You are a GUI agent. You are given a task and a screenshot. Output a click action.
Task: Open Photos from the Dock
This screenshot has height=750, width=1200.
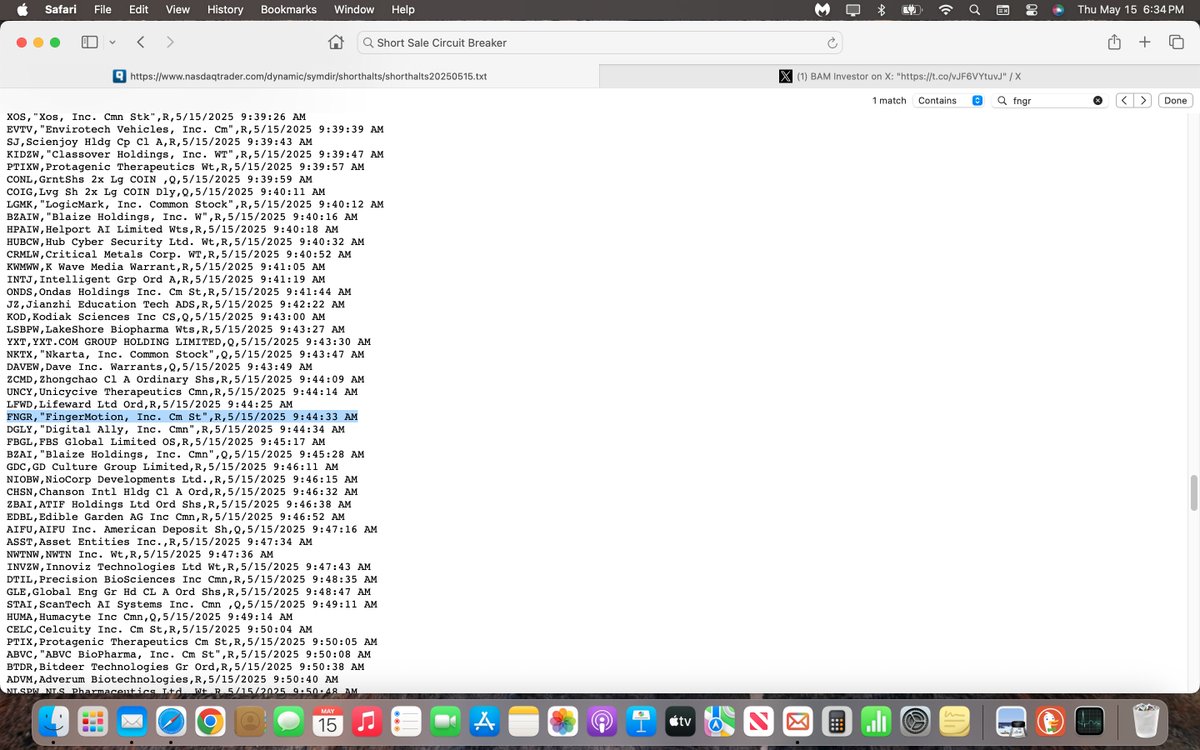tap(562, 721)
